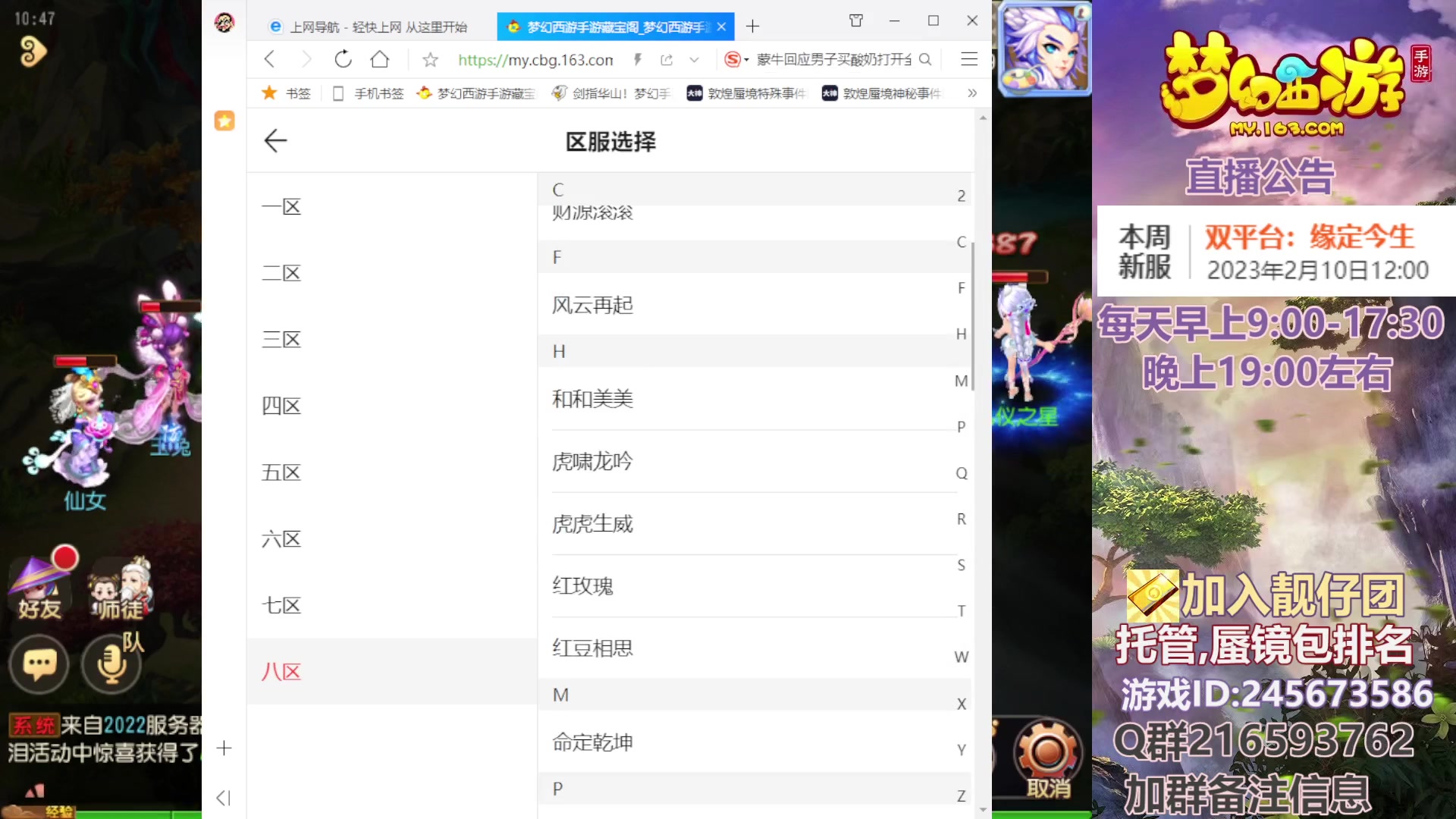The width and height of the screenshot is (1456, 819).
Task: Switch to the 上网导航 tab
Action: pyautogui.click(x=369, y=27)
